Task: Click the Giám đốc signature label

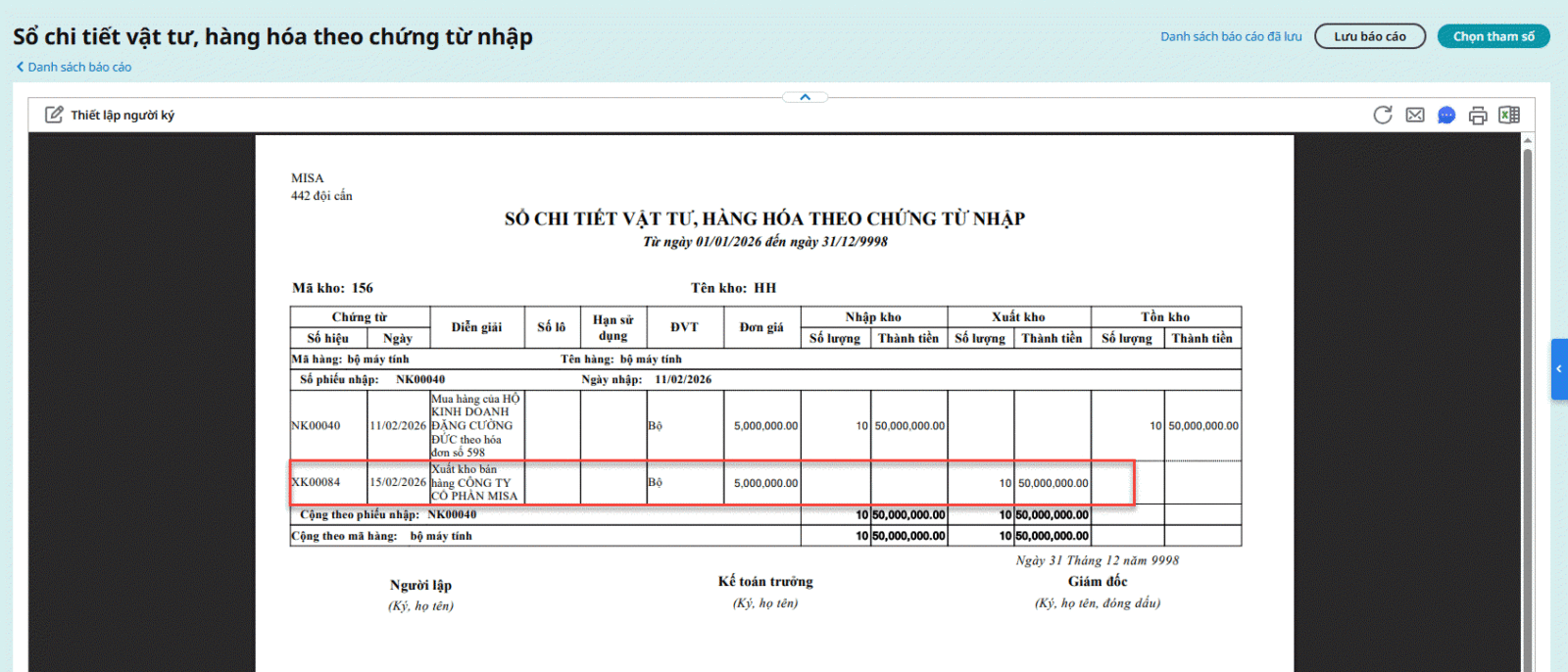Action: (1098, 581)
